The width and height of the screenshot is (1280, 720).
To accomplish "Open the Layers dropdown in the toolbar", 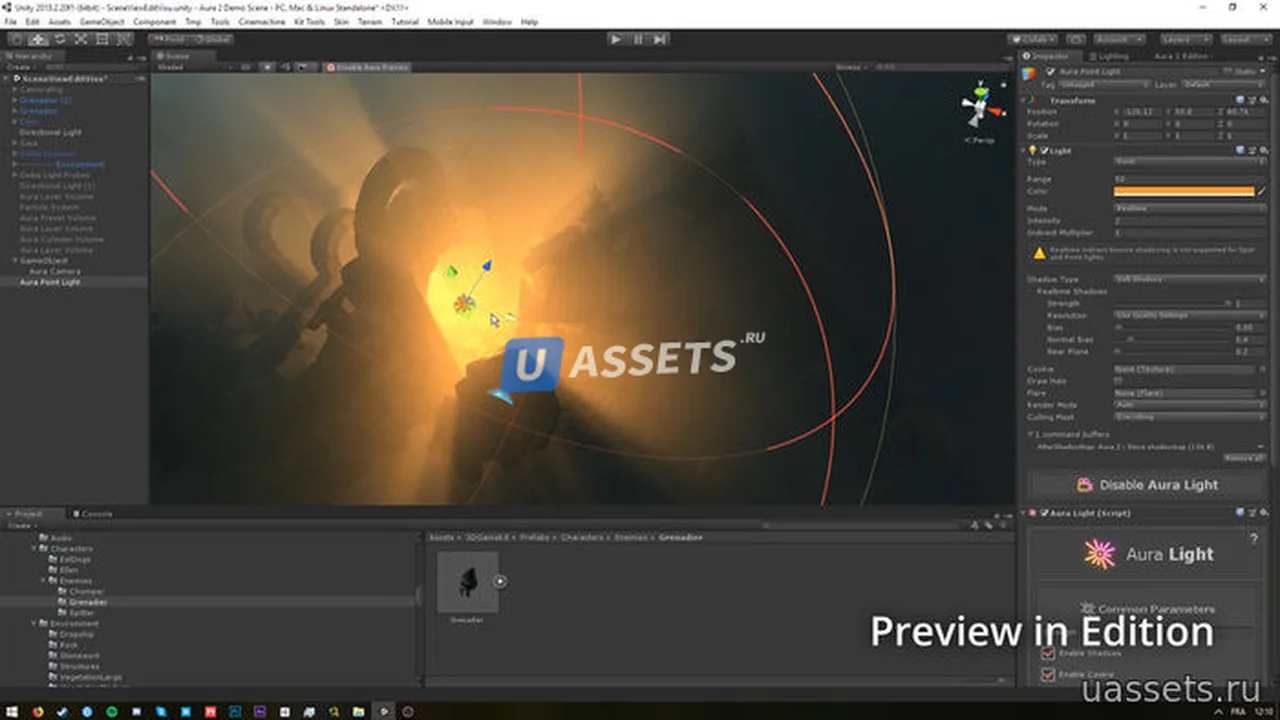I will click(1186, 39).
